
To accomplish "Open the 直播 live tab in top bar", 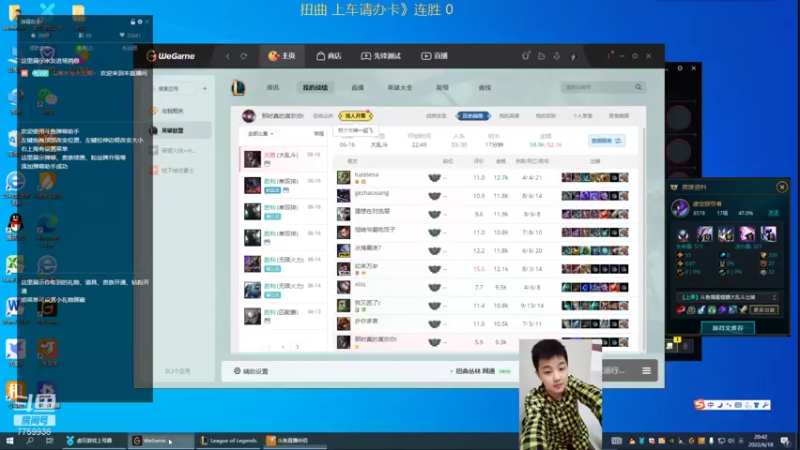I will click(434, 56).
